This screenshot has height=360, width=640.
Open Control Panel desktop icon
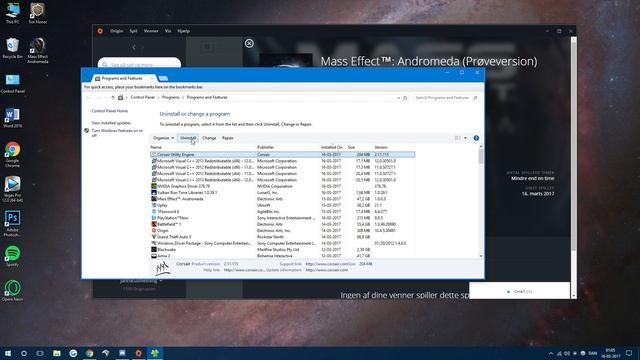tap(12, 83)
